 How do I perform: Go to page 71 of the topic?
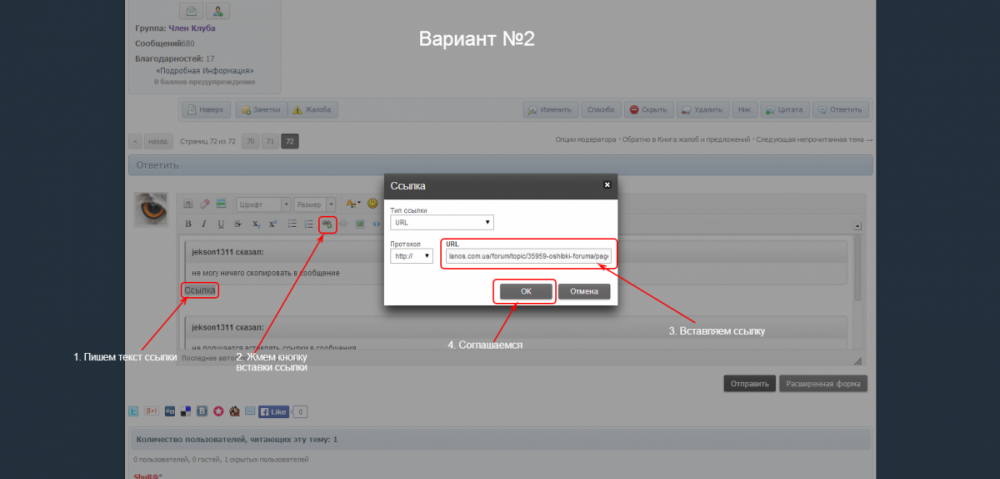pyautogui.click(x=270, y=141)
